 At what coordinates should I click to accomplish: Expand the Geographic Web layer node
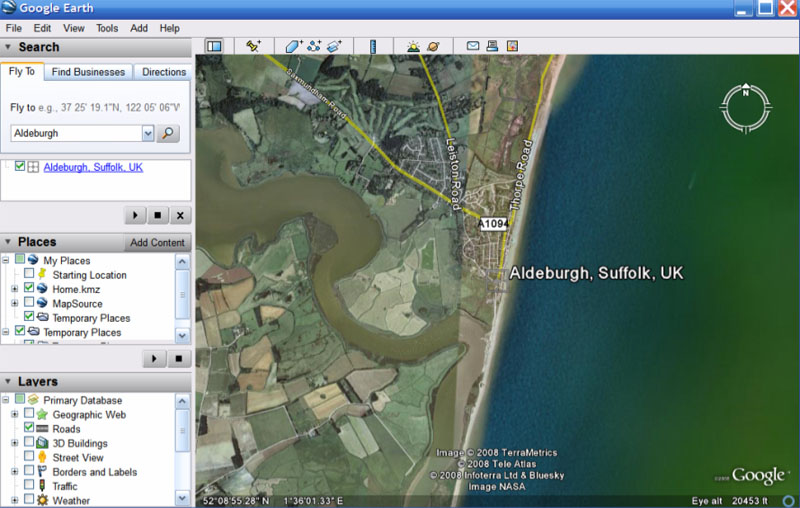(x=15, y=414)
